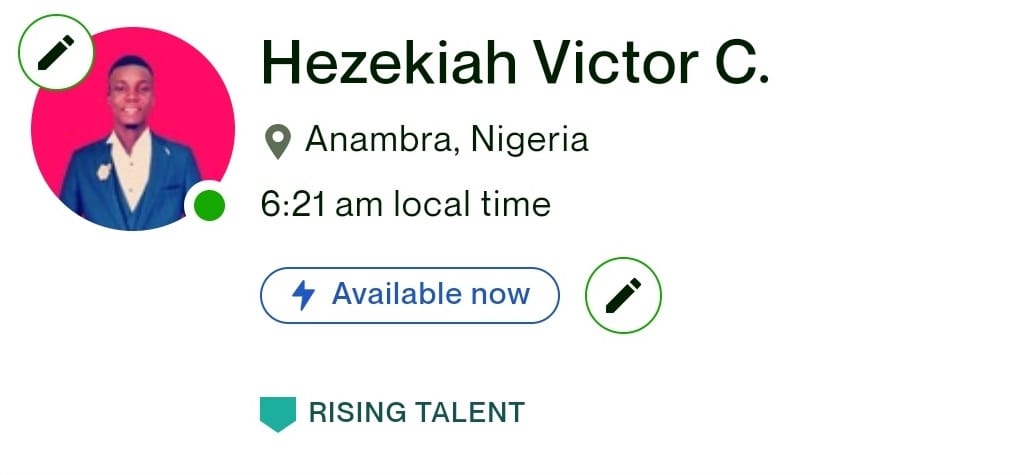Viewport: 1025px width, 475px height.
Task: Click the pencil icon on the profile photo
Action: (56, 52)
